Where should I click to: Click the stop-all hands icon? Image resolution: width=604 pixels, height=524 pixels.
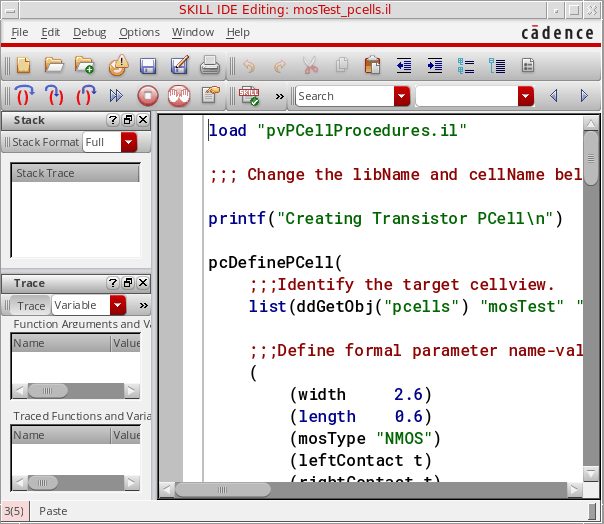coord(179,96)
